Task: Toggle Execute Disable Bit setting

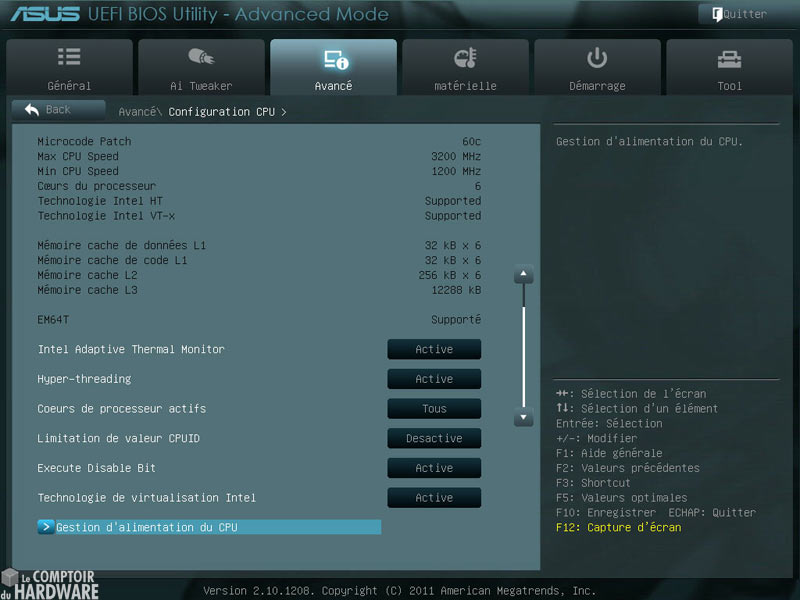Action: [x=433, y=467]
